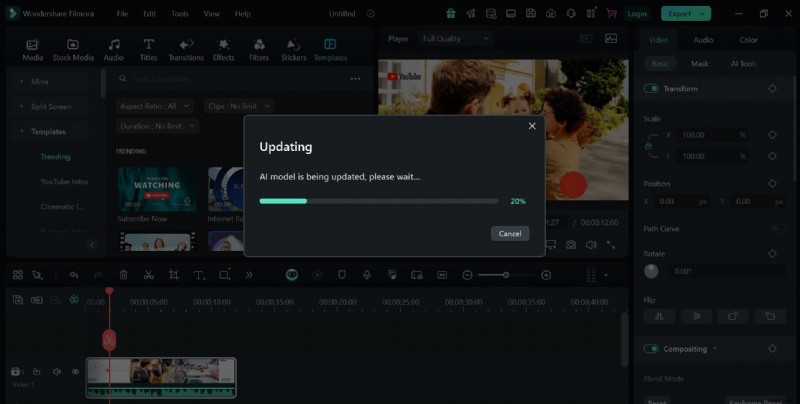Open the Transitions panel
800x404 pixels.
coord(185,50)
